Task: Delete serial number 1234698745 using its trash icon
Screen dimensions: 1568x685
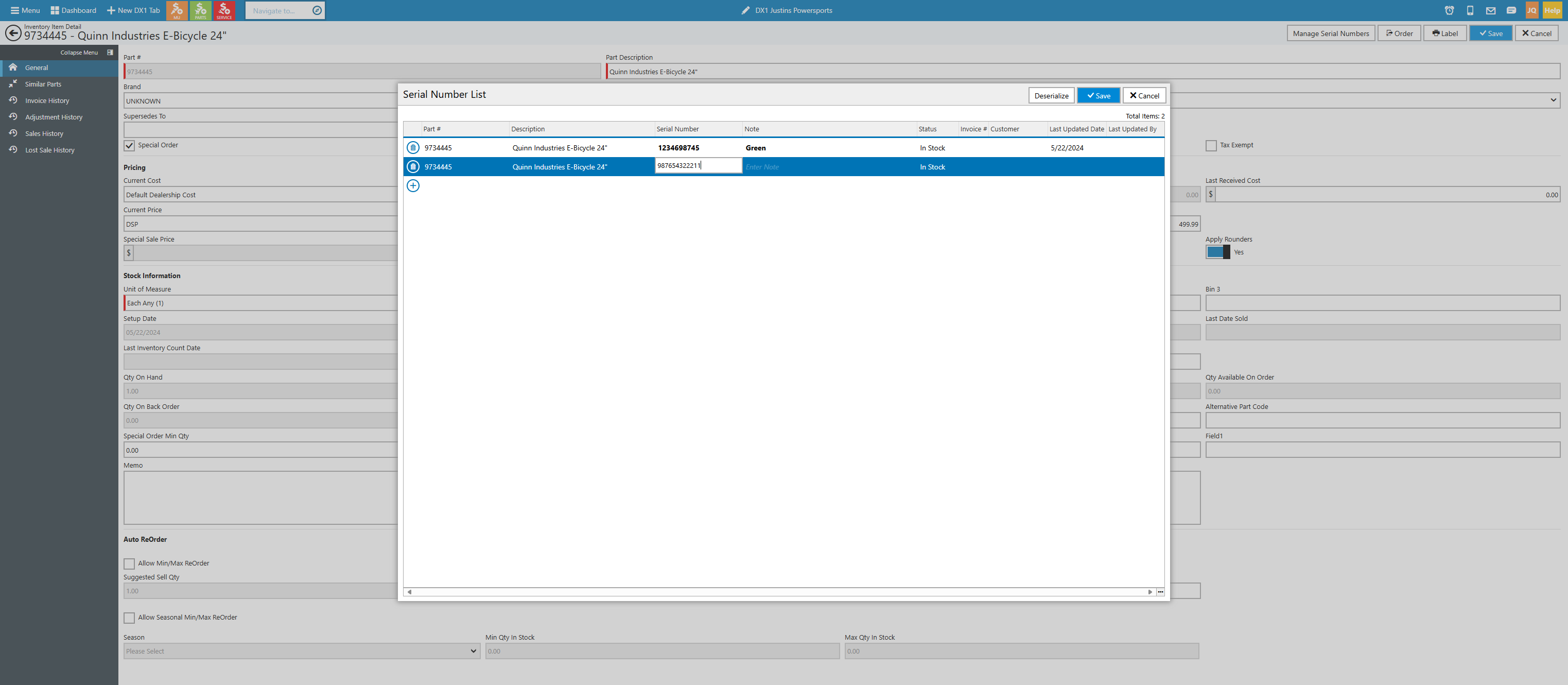Action: click(413, 147)
